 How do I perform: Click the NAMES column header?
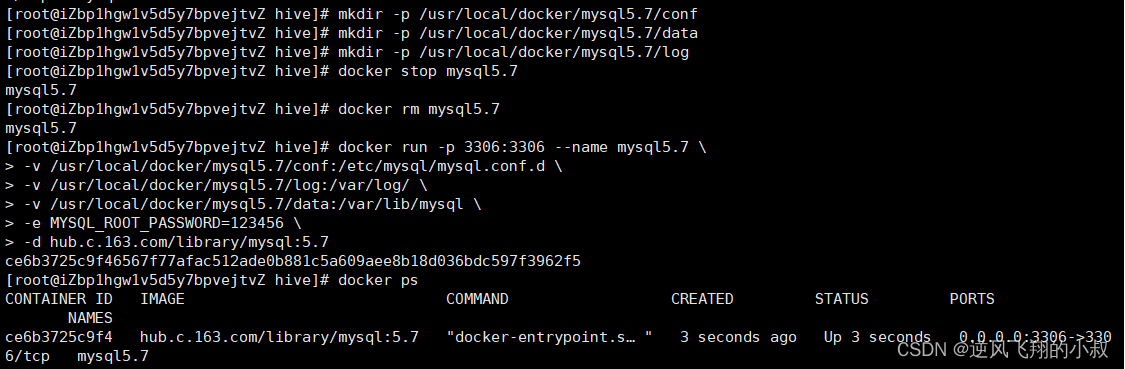90,317
